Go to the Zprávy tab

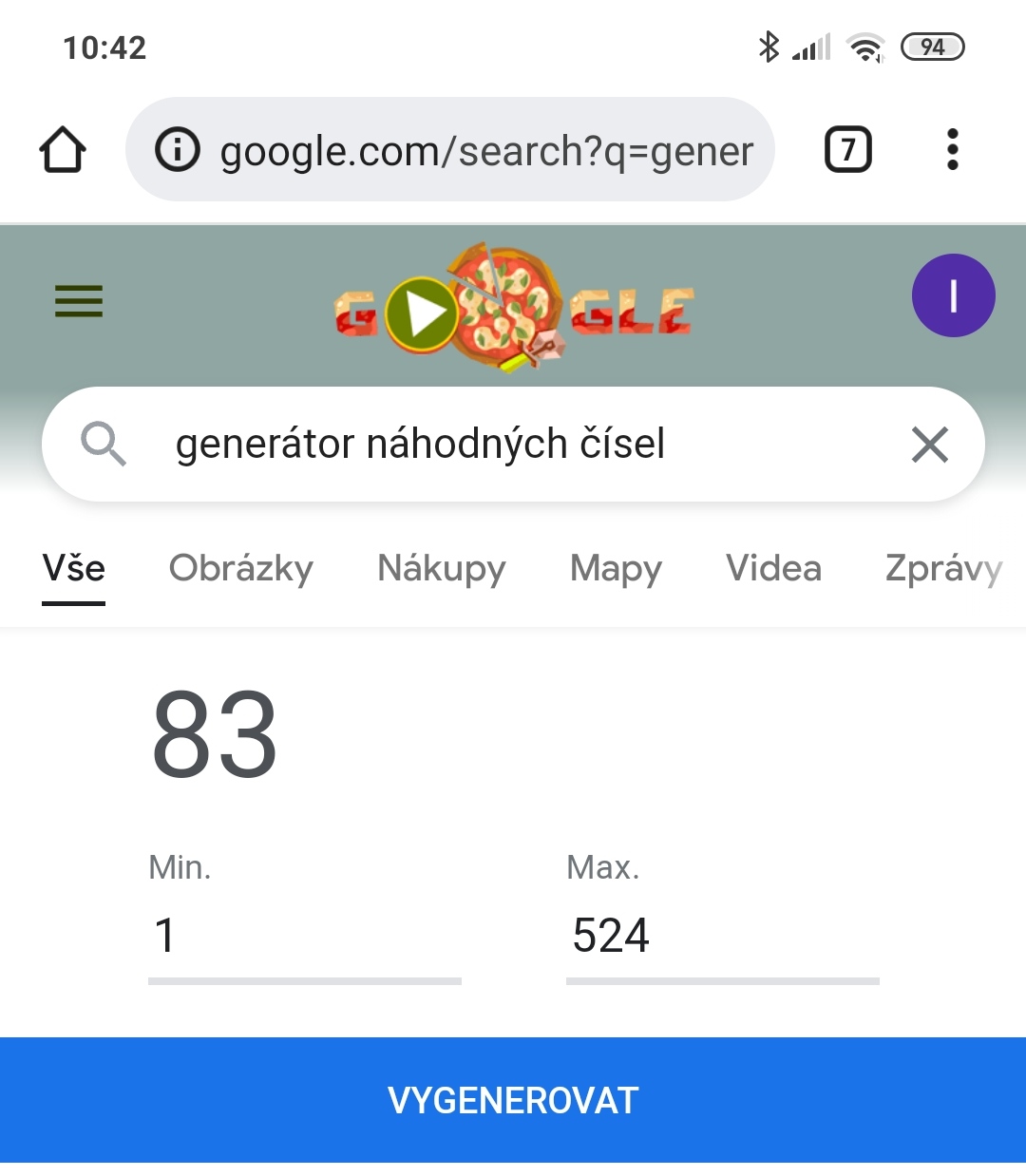[x=943, y=569]
